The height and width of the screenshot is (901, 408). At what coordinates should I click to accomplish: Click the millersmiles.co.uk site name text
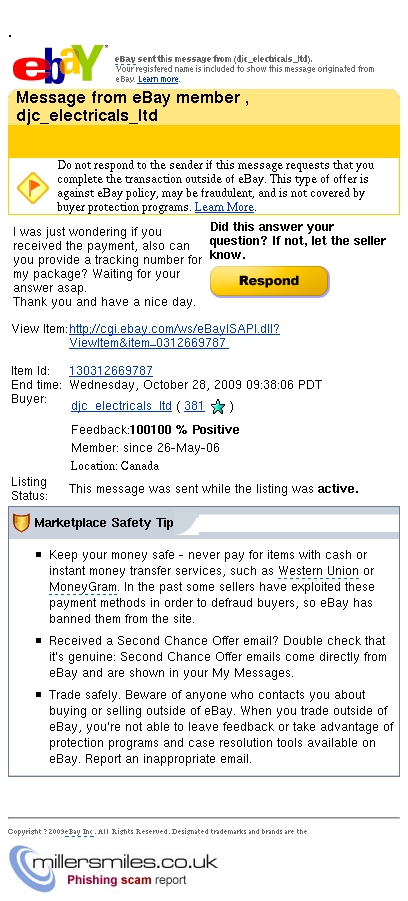click(x=125, y=862)
